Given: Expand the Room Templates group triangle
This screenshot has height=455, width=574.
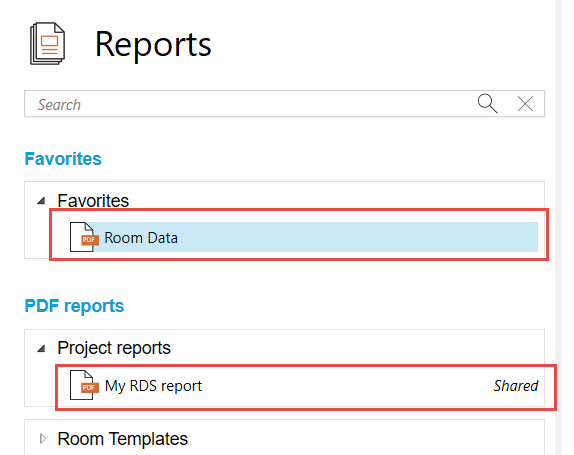Looking at the screenshot, I should (x=43, y=439).
